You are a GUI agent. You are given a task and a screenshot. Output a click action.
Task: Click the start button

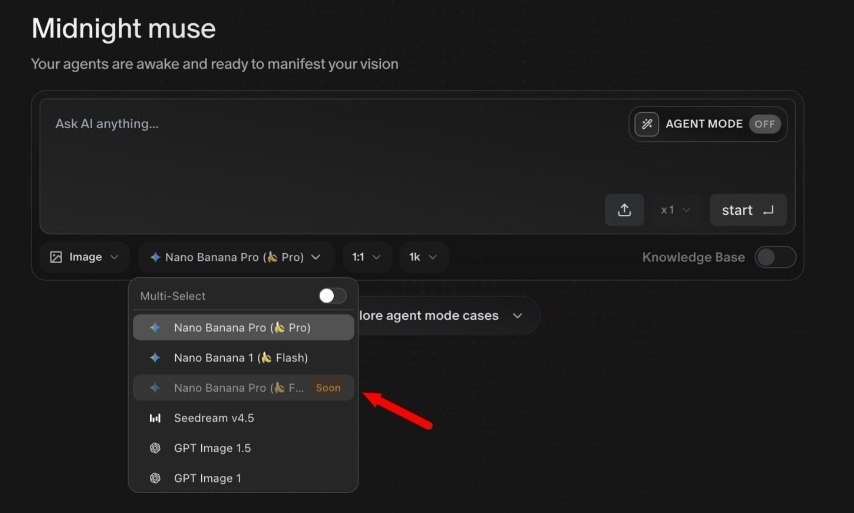point(748,210)
